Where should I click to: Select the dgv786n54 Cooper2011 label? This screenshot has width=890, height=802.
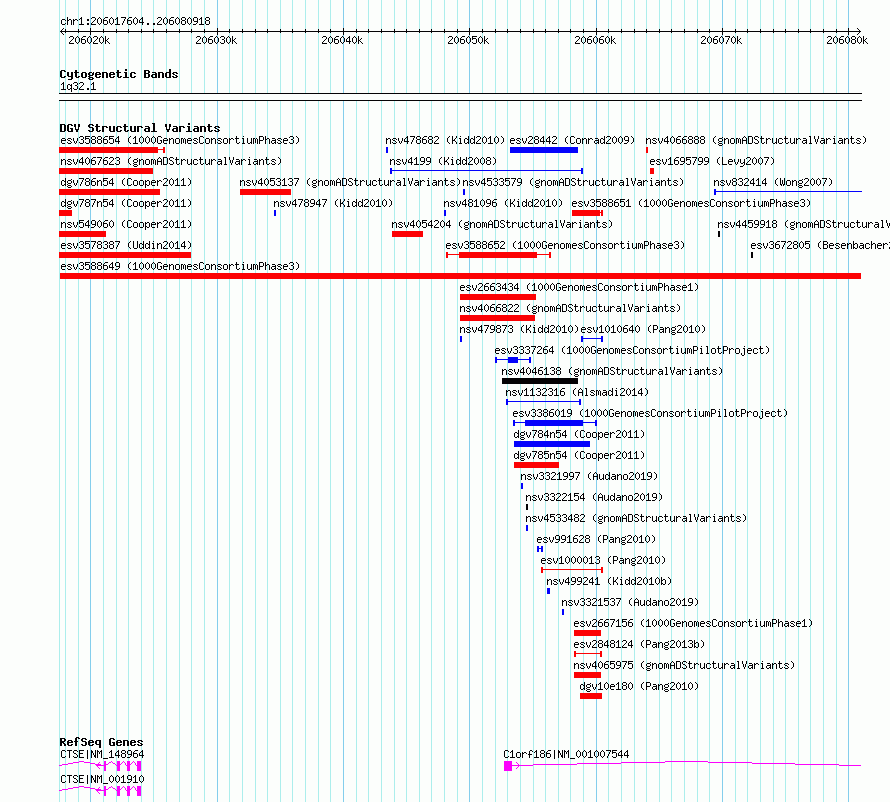click(126, 182)
